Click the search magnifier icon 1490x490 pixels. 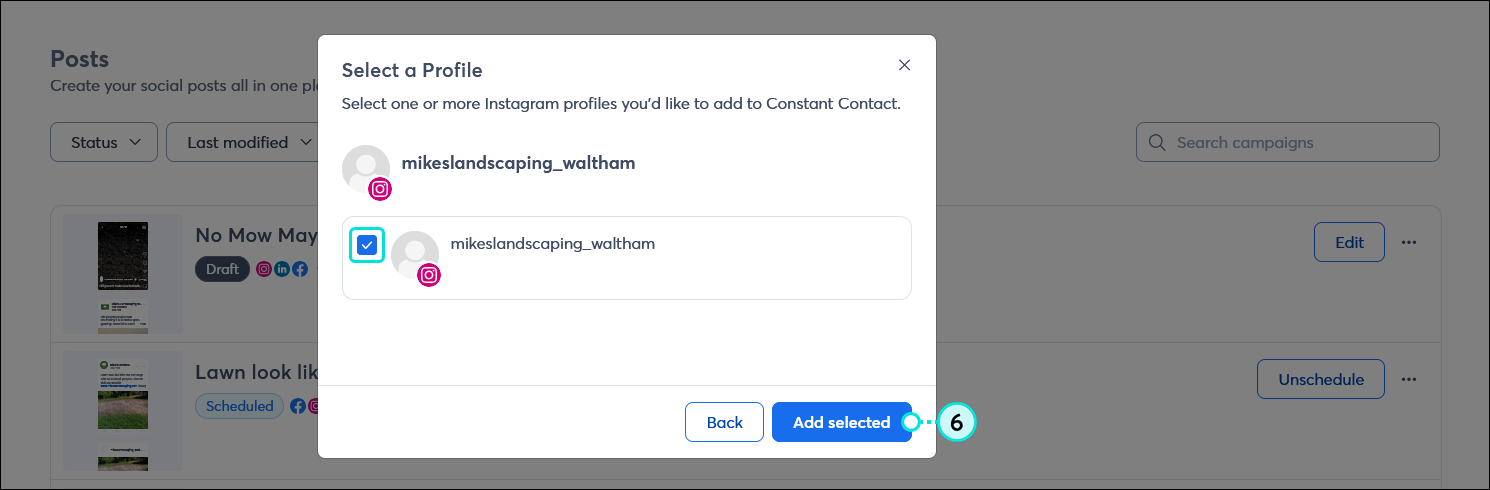click(1157, 142)
